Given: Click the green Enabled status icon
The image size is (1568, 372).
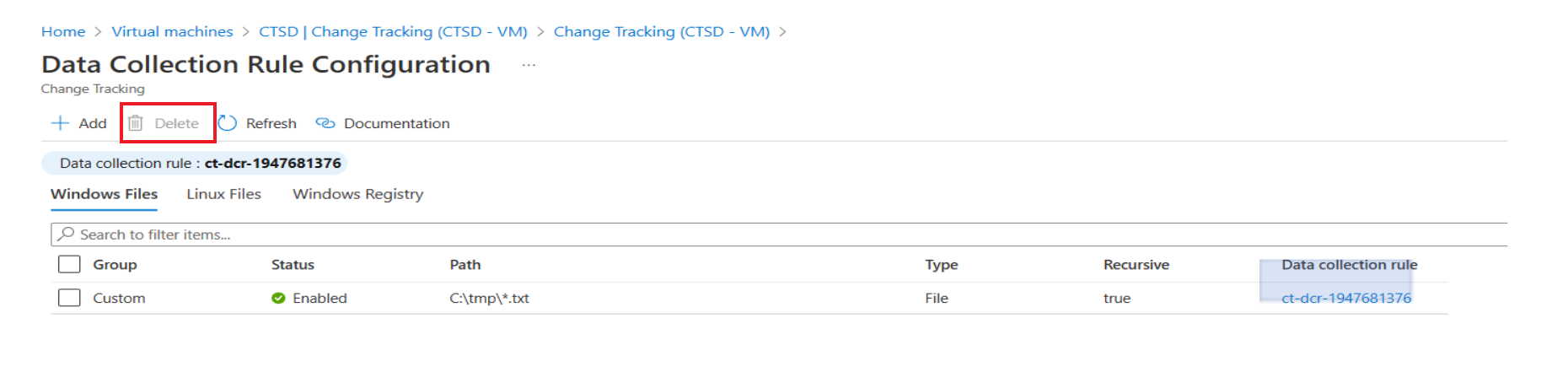Looking at the screenshot, I should (278, 298).
